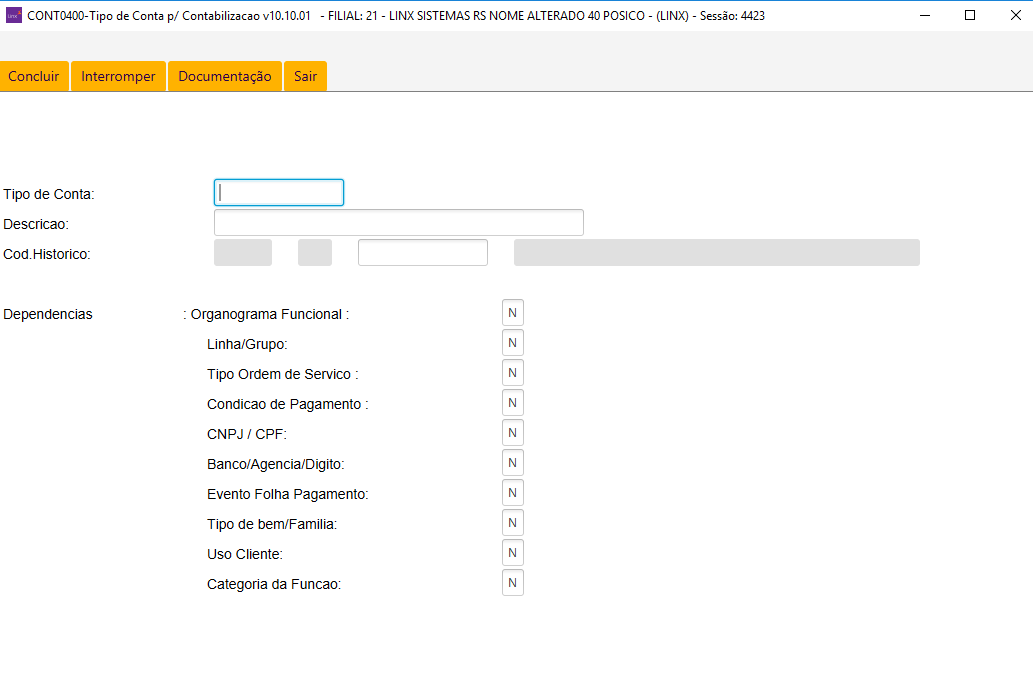Image resolution: width=1033 pixels, height=680 pixels.
Task: Toggle the Uso Cliente N field
Action: coord(513,553)
